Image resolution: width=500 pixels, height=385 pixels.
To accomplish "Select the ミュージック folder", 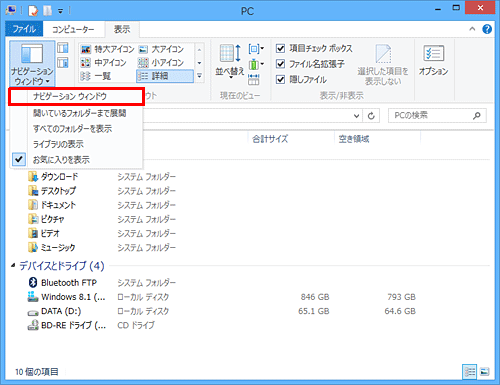I will pos(52,247).
